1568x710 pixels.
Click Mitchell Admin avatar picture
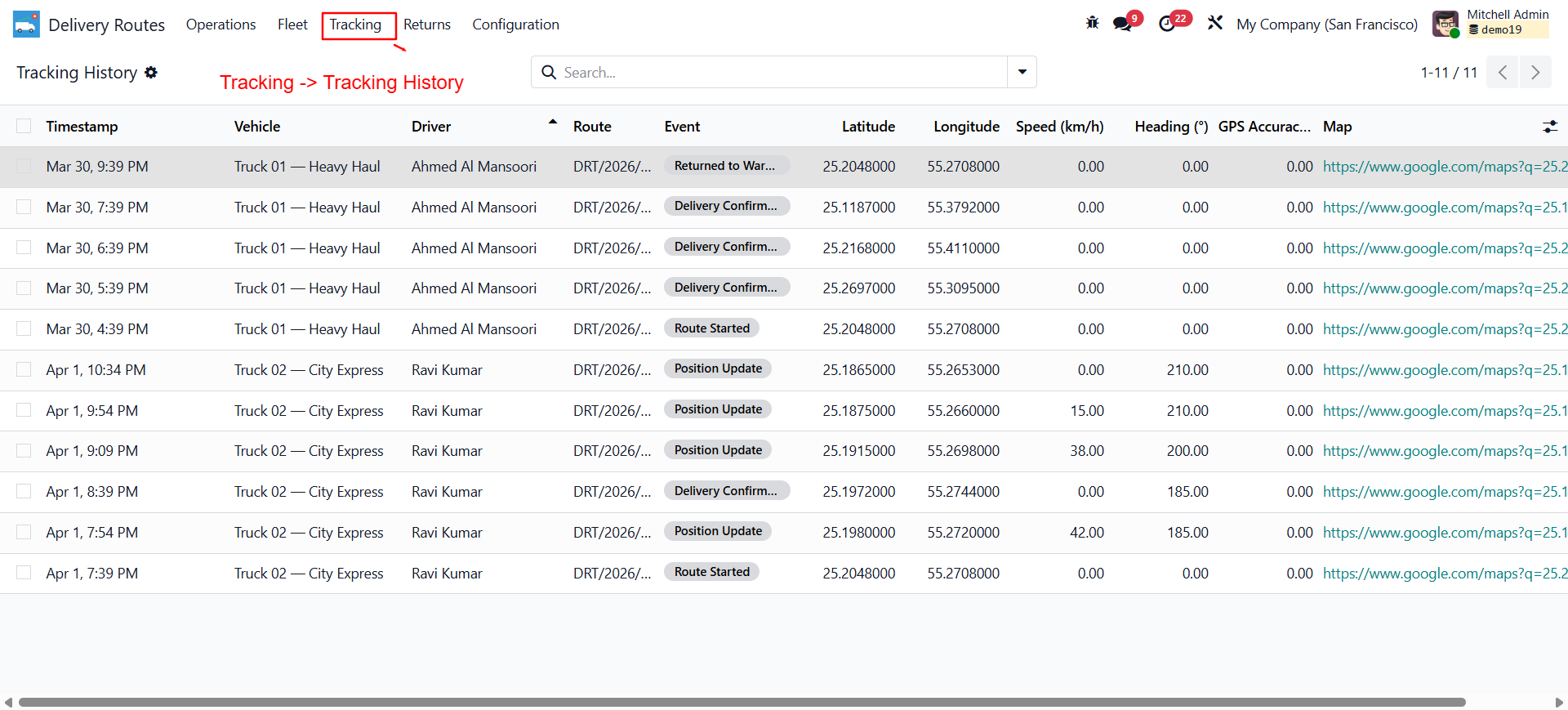(x=1445, y=24)
